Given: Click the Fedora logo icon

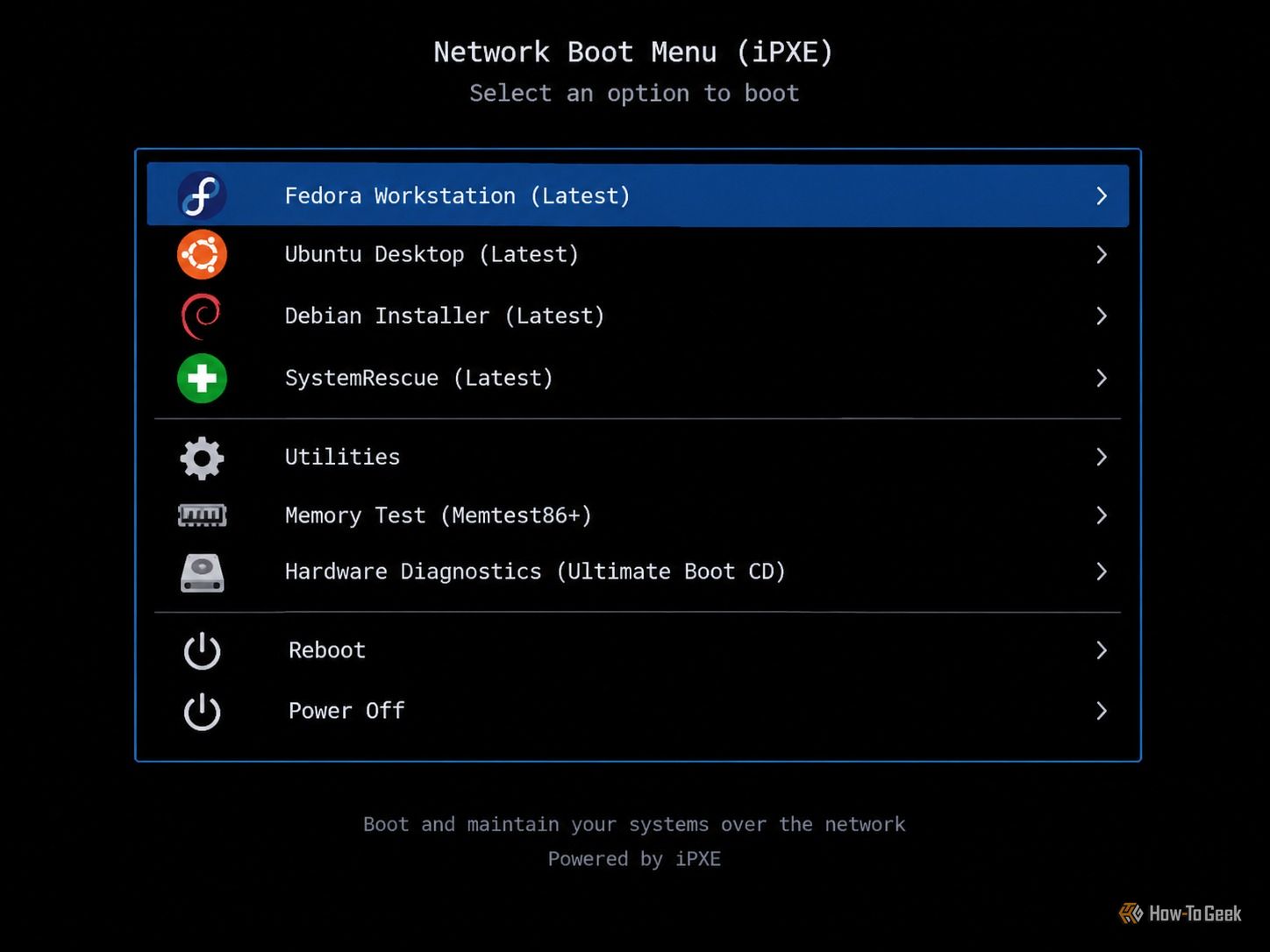Looking at the screenshot, I should (x=202, y=195).
